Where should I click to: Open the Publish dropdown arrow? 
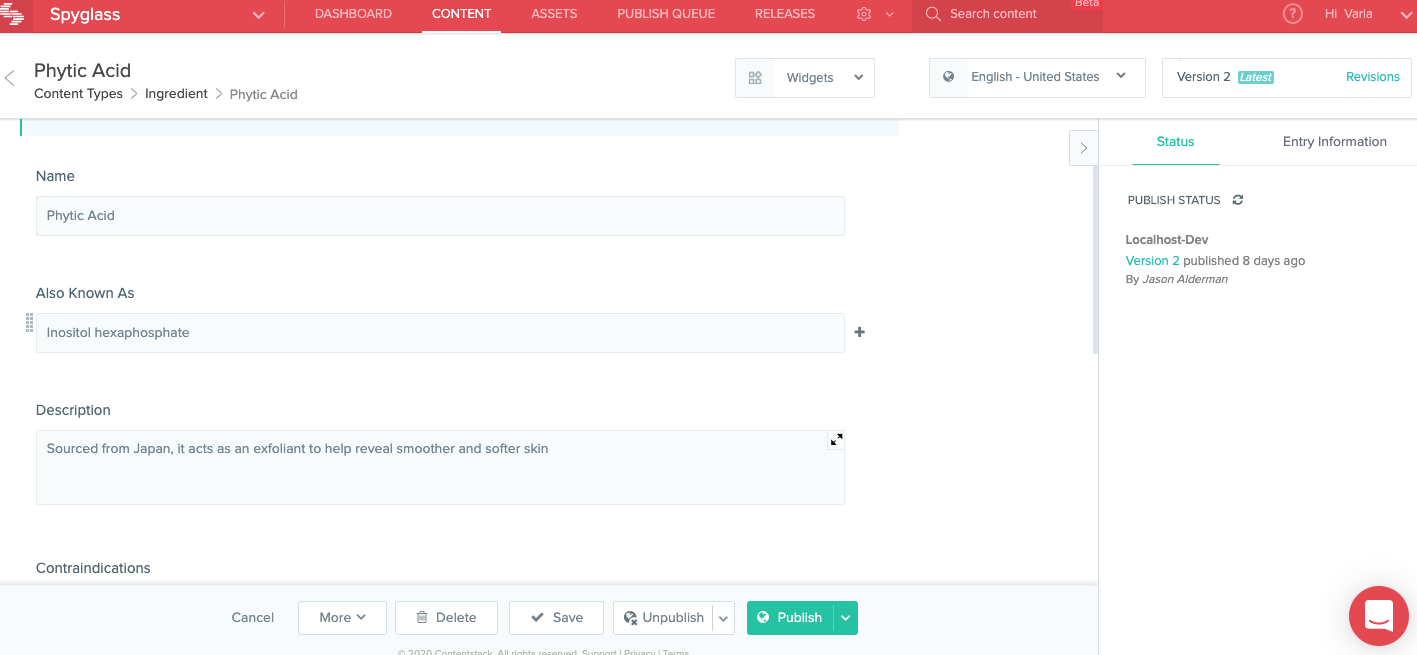(846, 618)
